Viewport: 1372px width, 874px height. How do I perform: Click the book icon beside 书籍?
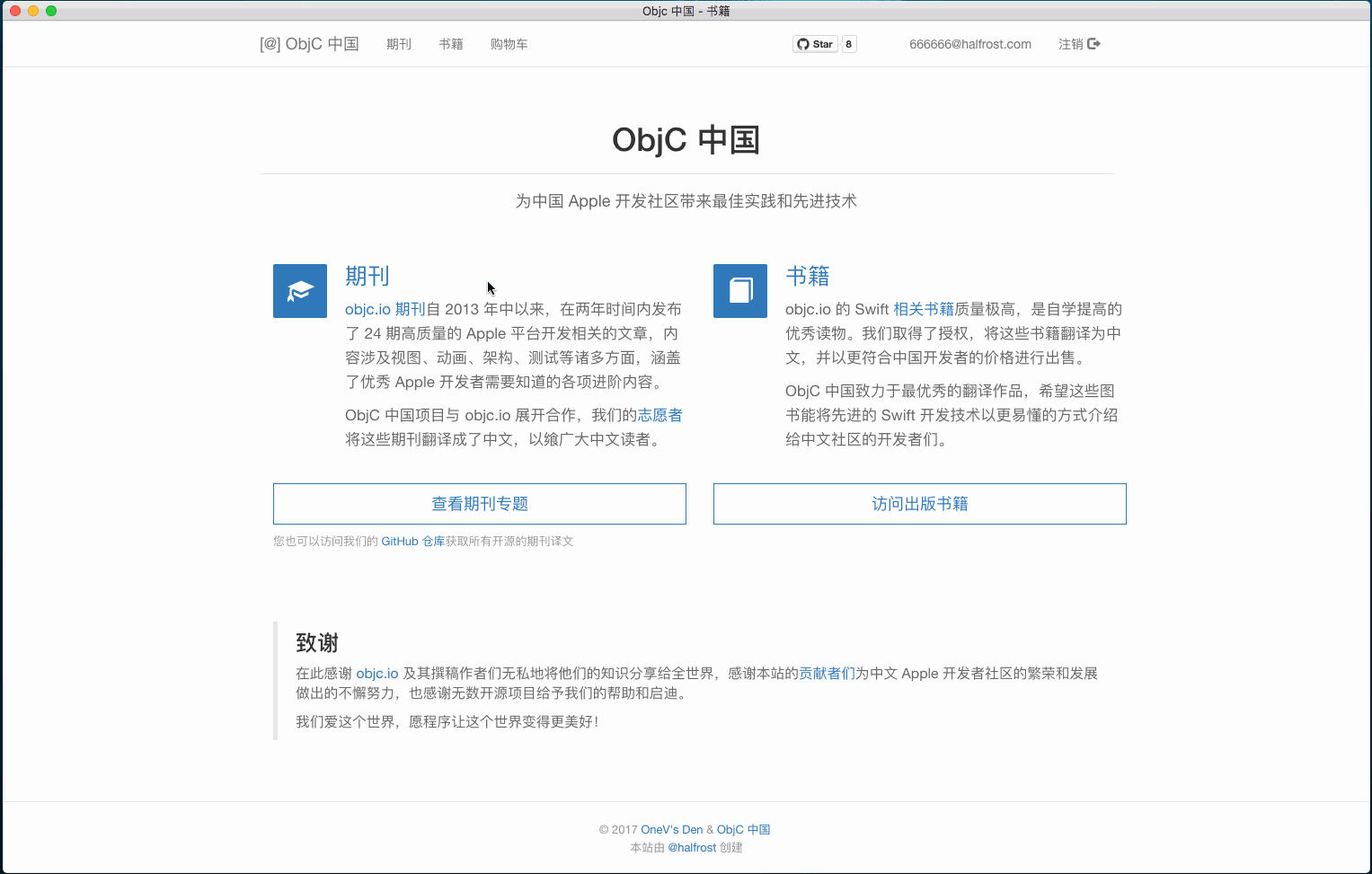click(x=740, y=291)
